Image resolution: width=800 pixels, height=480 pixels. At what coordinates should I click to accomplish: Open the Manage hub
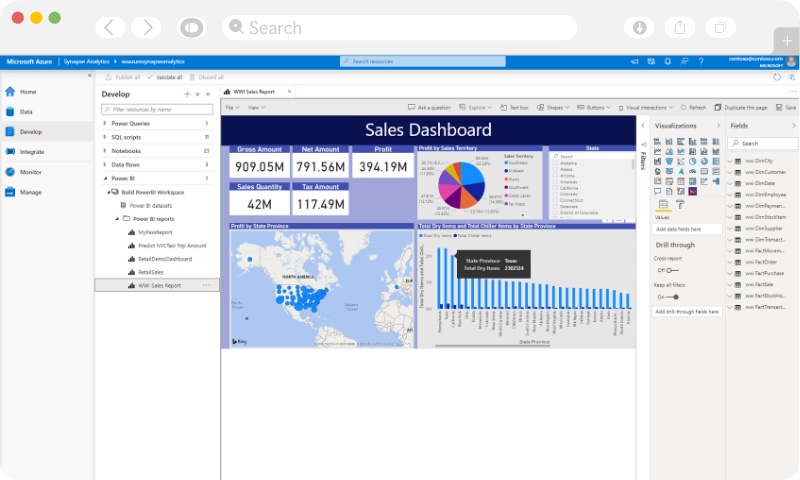pos(23,192)
